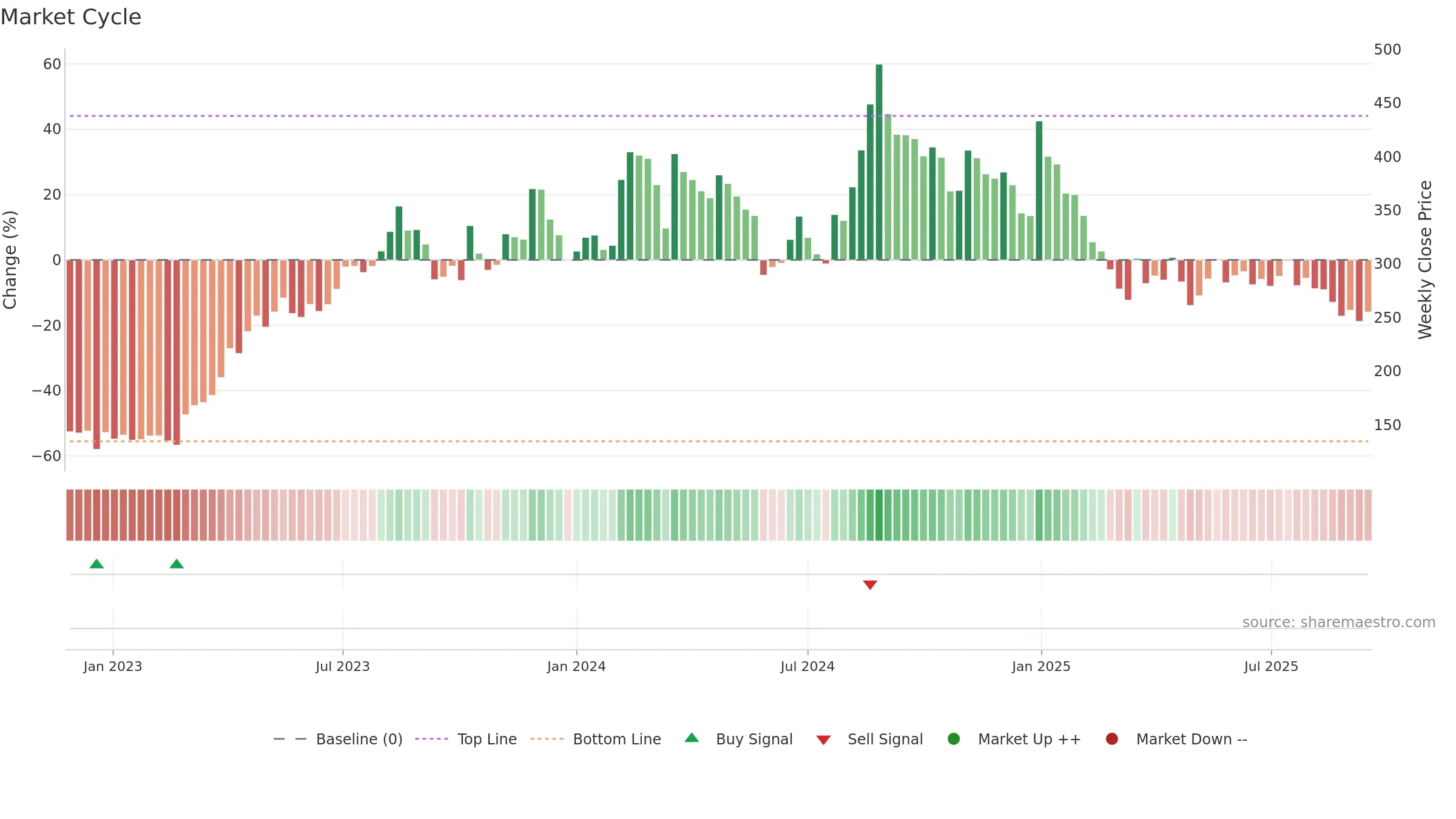Toggle the Sell Signal legend label
1456x819 pixels.
885,739
